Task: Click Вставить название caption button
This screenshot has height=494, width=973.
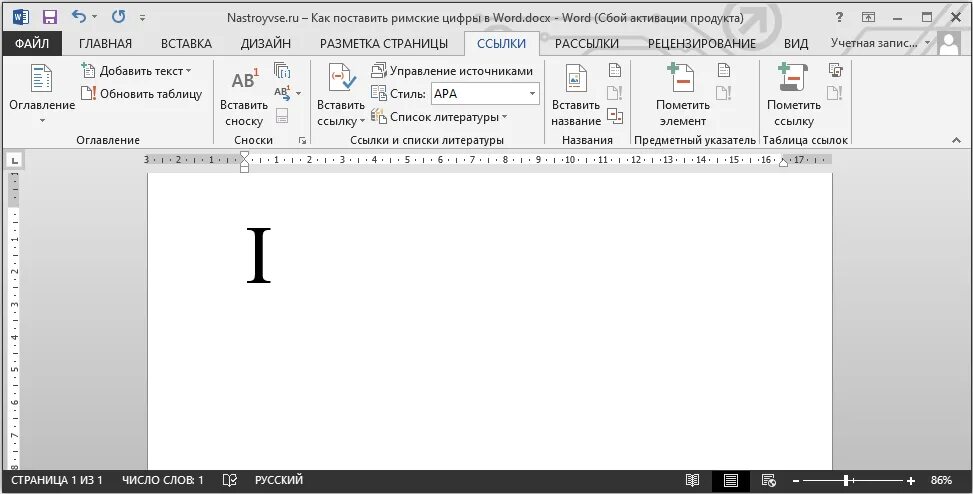Action: click(x=576, y=96)
